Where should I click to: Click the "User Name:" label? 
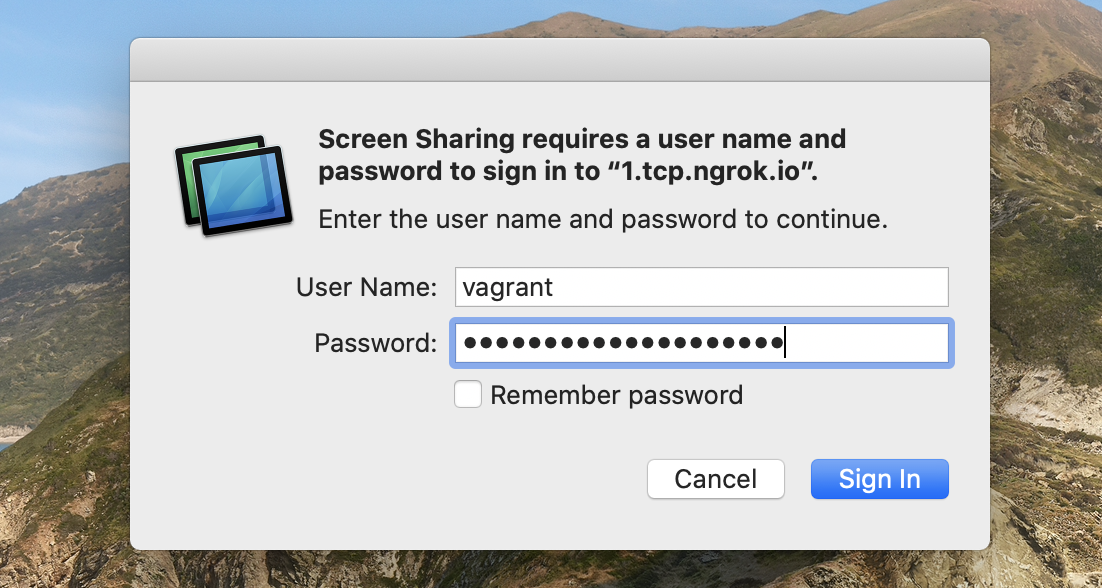click(x=367, y=288)
